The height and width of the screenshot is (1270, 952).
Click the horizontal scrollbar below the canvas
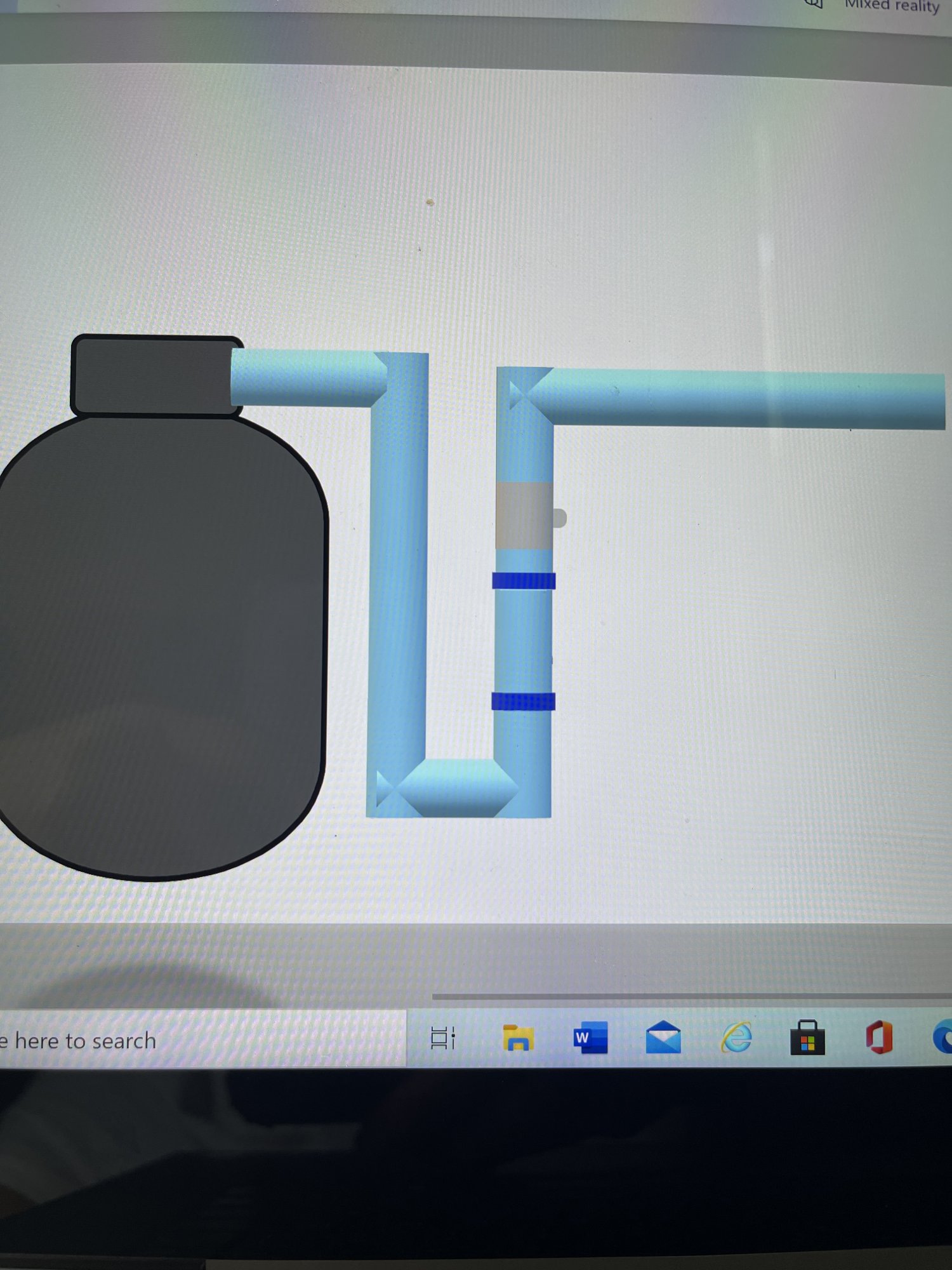(x=692, y=996)
